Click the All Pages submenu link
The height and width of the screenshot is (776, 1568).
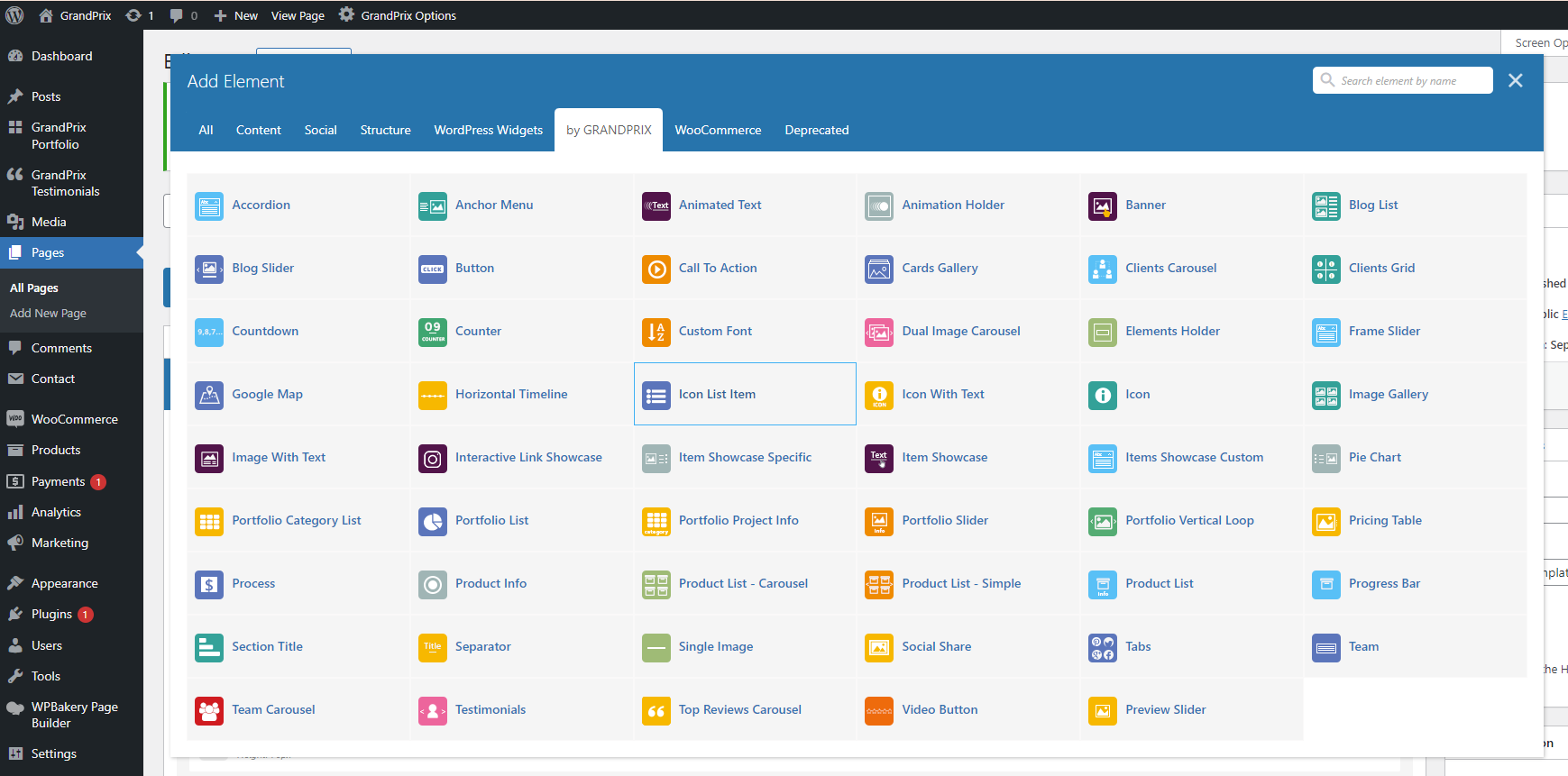pos(34,288)
